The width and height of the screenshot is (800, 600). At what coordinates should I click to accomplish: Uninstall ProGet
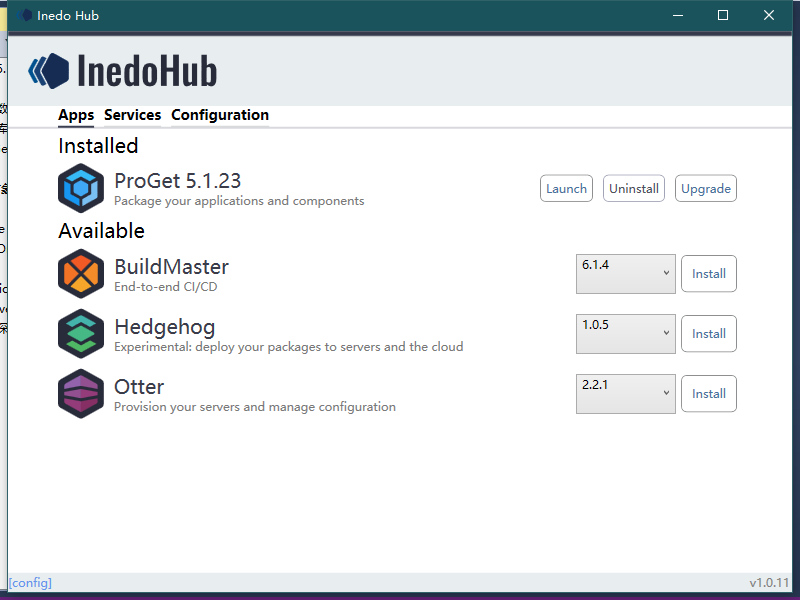coord(634,188)
